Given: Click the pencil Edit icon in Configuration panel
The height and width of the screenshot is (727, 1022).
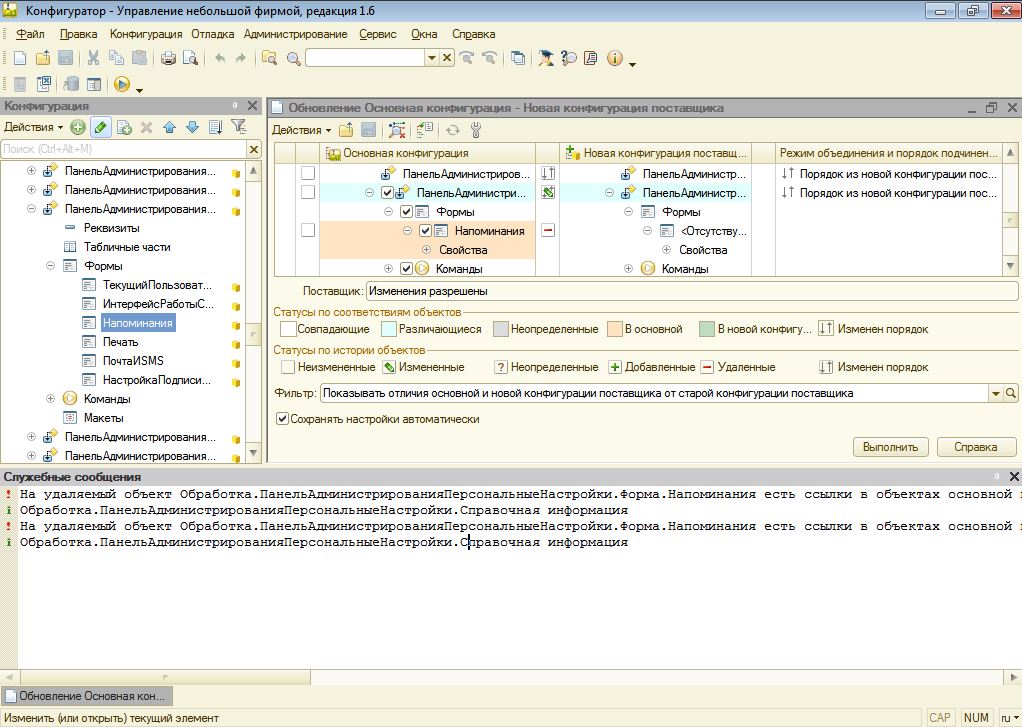Looking at the screenshot, I should point(100,127).
